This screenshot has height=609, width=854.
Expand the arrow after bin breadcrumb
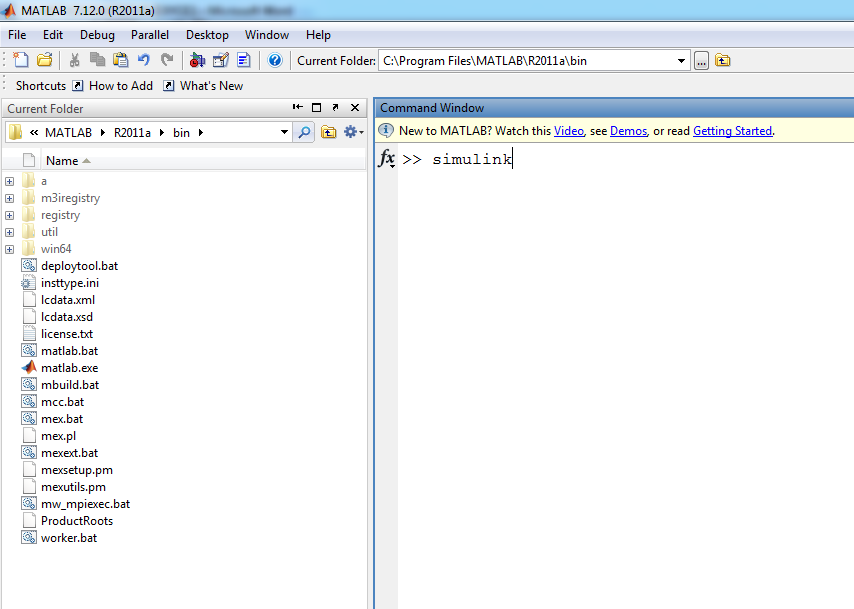pos(201,132)
